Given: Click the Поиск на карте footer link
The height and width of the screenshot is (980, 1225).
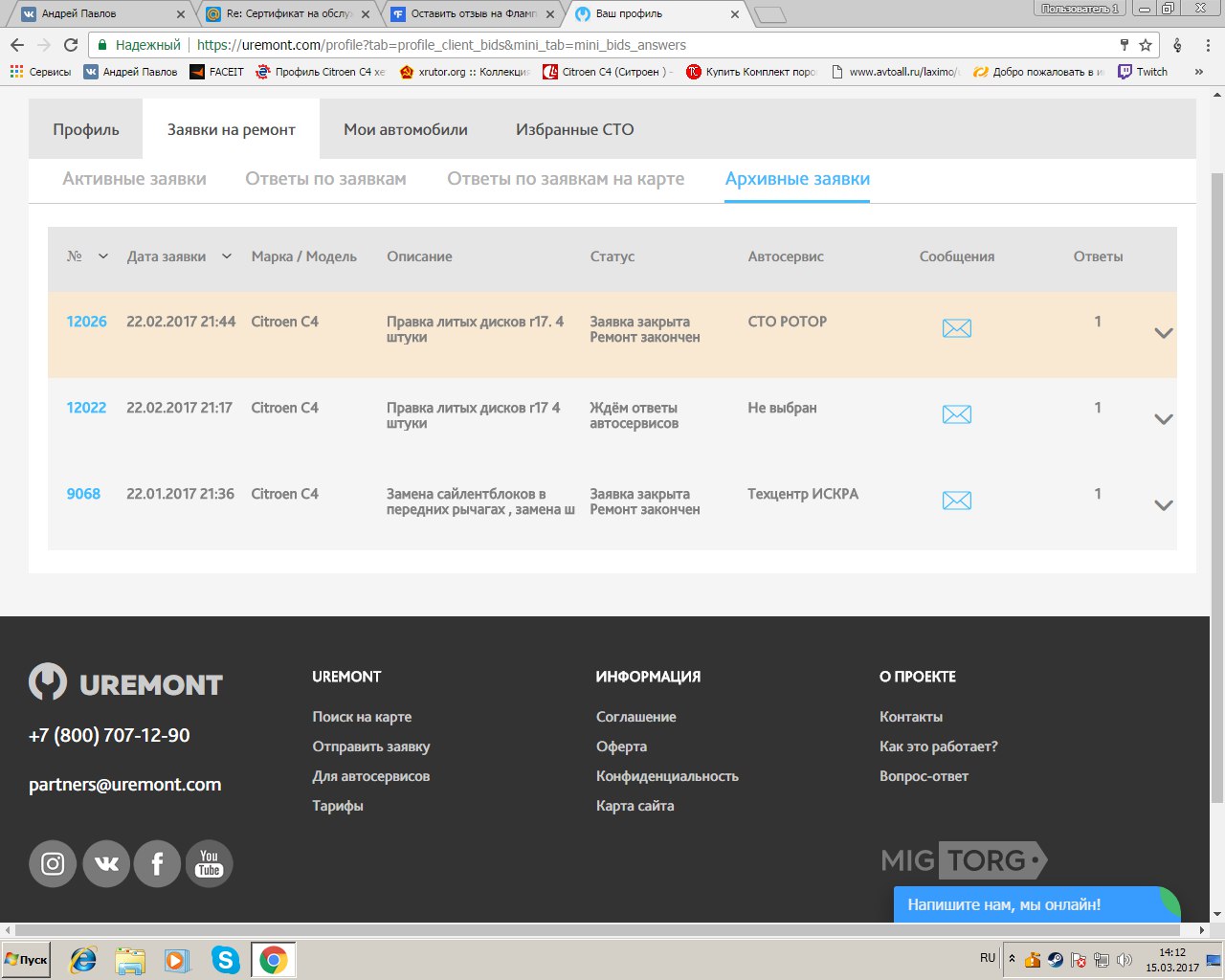Looking at the screenshot, I should pos(362,717).
